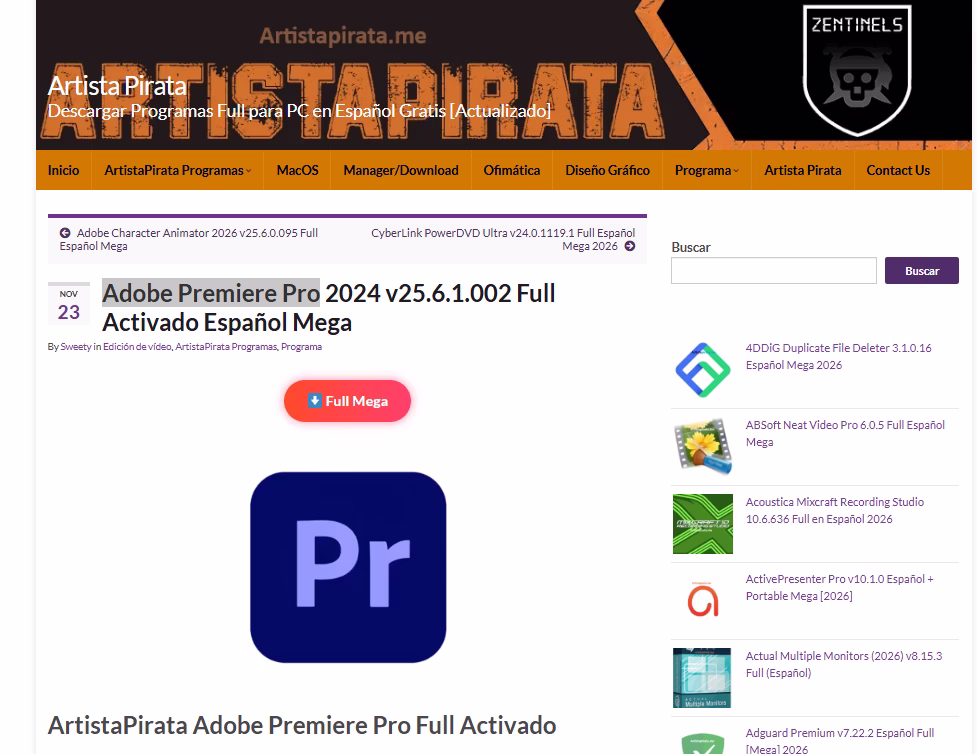Viewport: 978px width, 754px height.
Task: Go to the Diseño Gráfico menu item
Action: [x=607, y=170]
